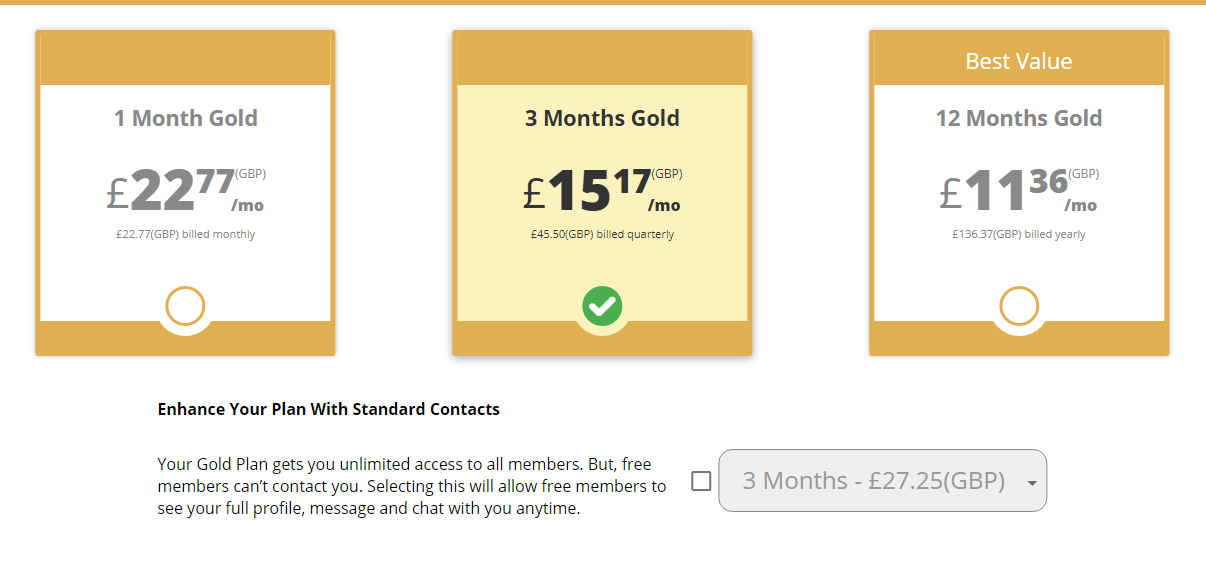
Task: Click the 12 Months Gold plan title
Action: (x=1019, y=118)
